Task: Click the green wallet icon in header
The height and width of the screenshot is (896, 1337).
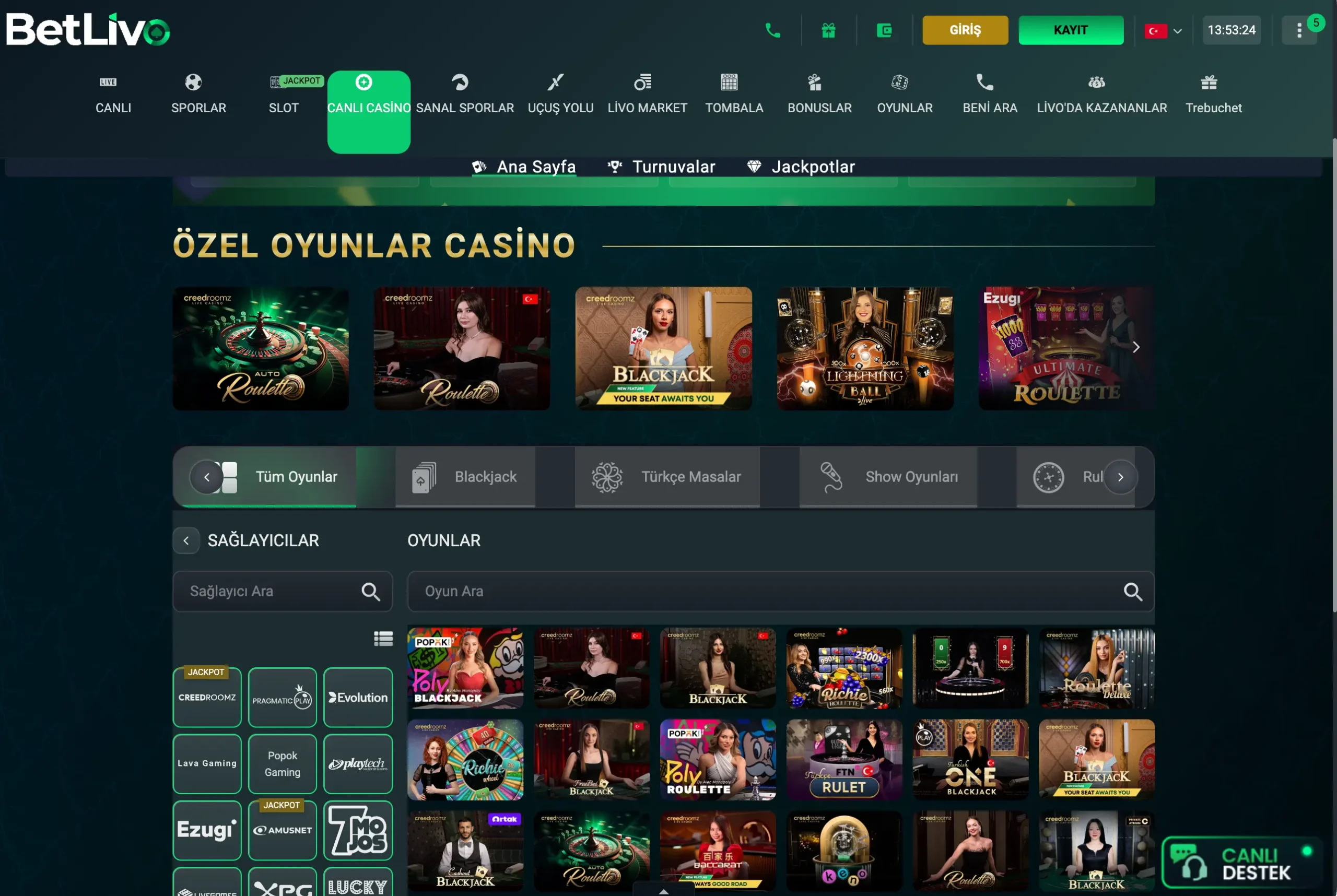Action: tap(884, 30)
